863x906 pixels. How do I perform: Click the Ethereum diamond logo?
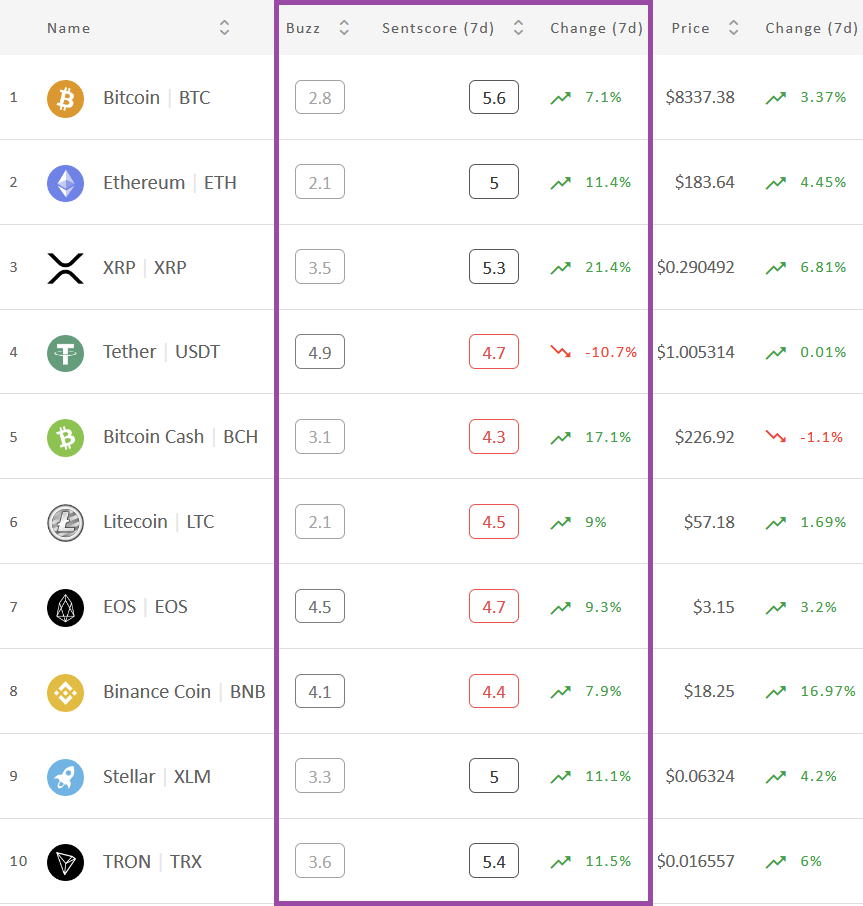(x=65, y=183)
